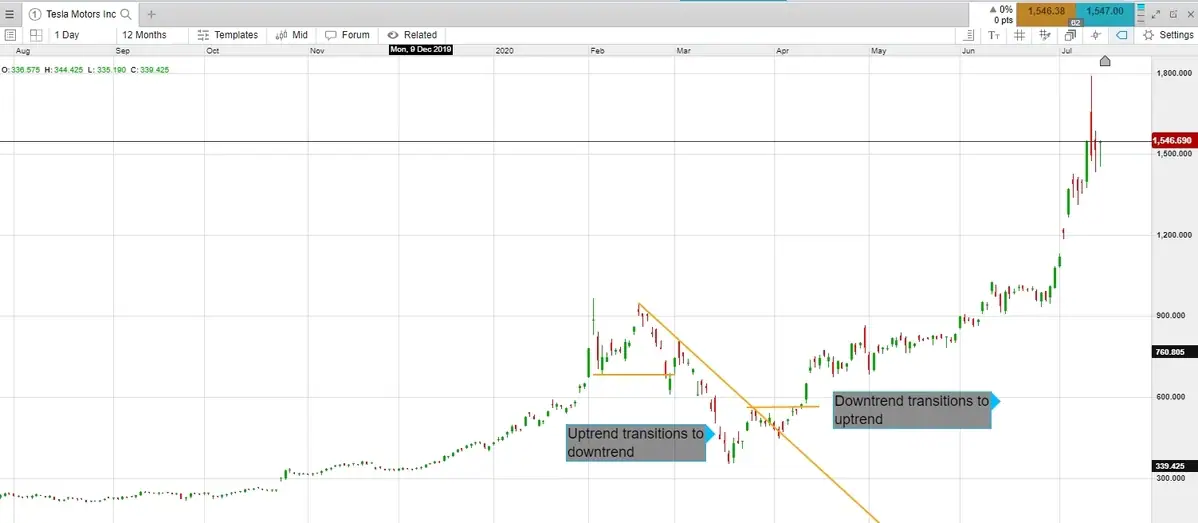Toggle the chart gridlines icon

tap(1019, 35)
